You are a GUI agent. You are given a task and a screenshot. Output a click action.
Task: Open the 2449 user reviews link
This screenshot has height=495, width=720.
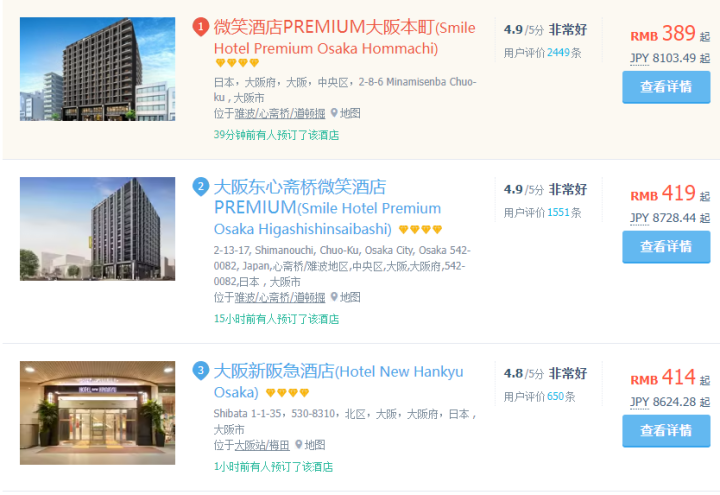(x=558, y=53)
